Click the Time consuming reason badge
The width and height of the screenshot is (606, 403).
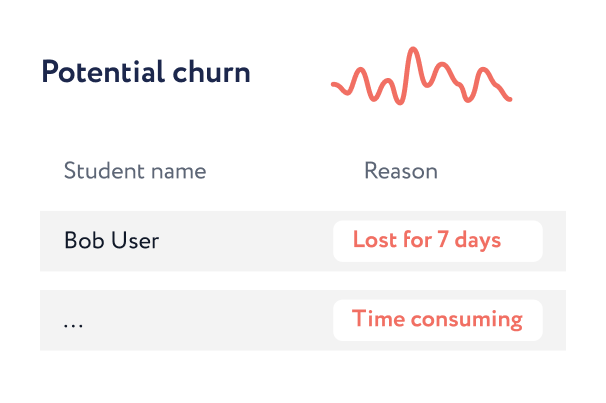point(437,320)
